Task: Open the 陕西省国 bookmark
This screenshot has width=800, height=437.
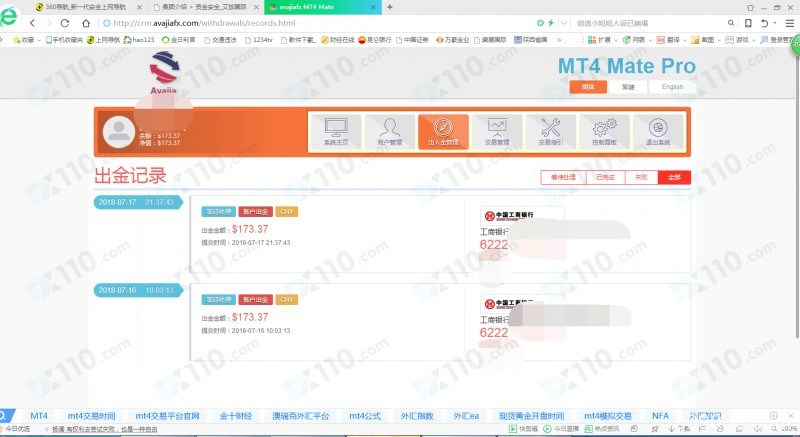Action: point(531,40)
